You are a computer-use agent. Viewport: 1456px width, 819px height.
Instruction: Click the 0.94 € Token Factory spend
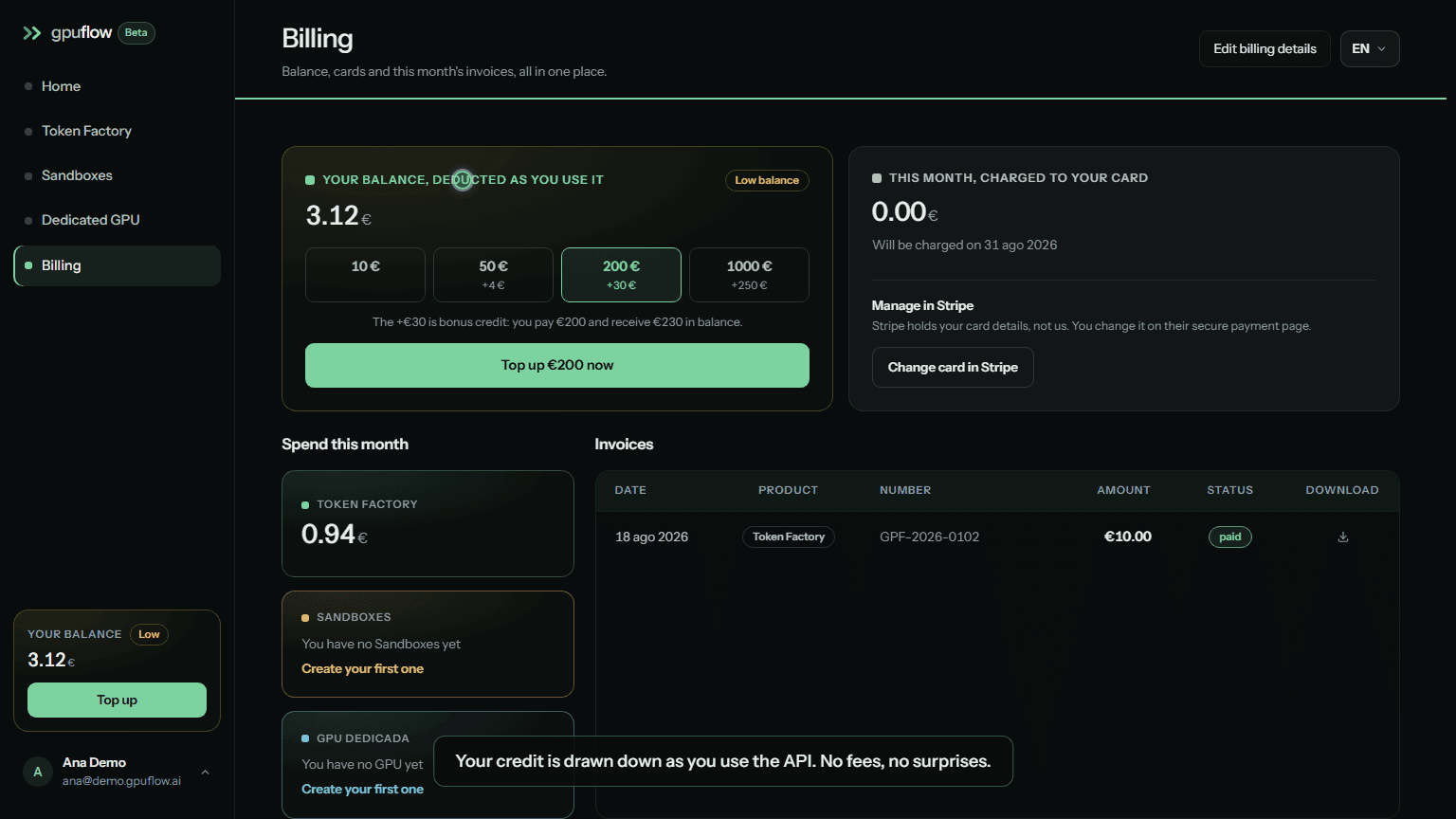pos(335,535)
